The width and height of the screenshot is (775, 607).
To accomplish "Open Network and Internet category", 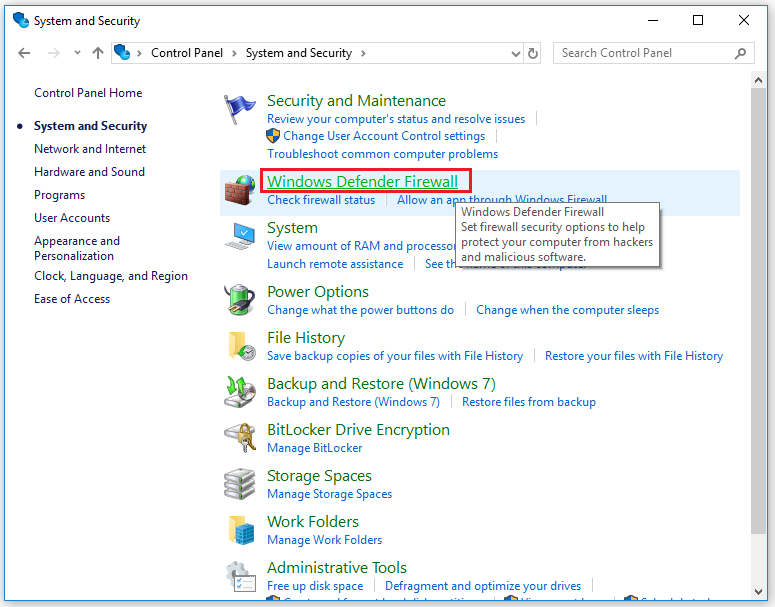I will point(90,149).
